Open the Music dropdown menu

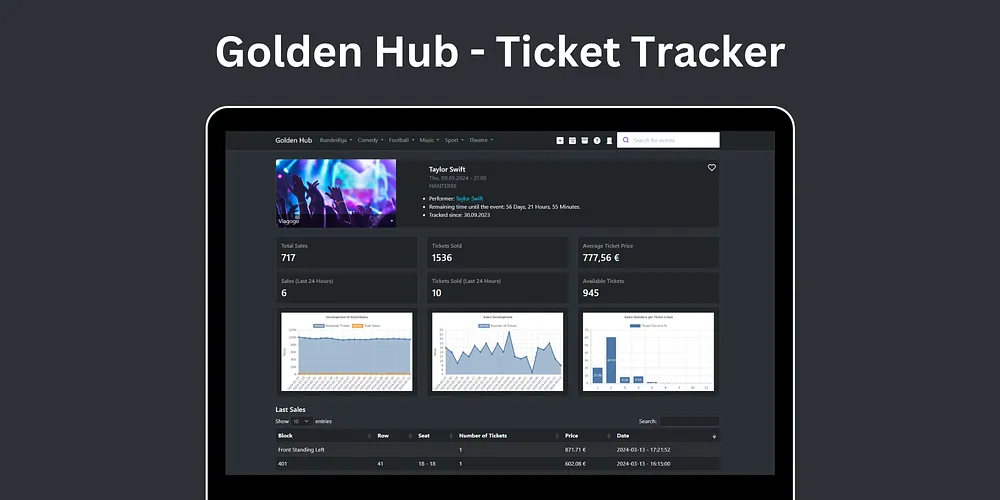[x=429, y=140]
